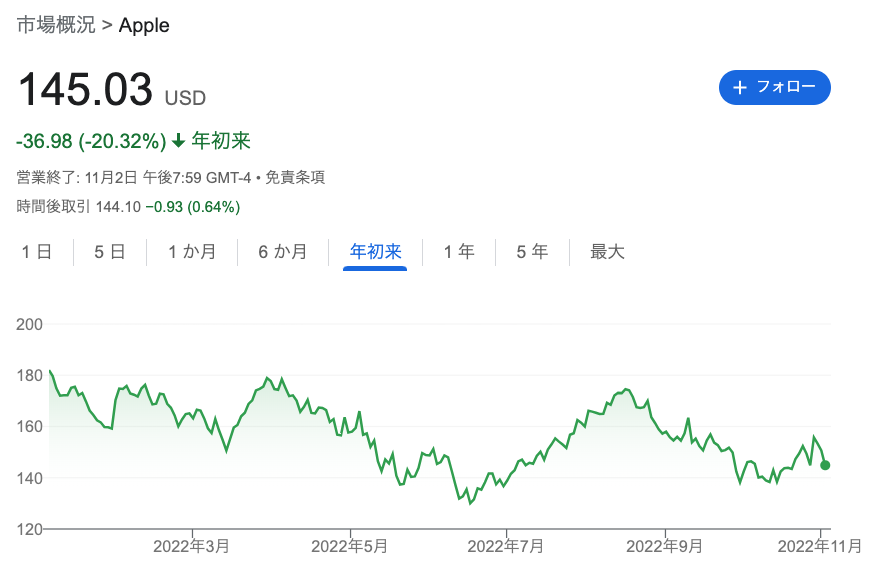Click the Follow (フォロー) button

point(774,88)
